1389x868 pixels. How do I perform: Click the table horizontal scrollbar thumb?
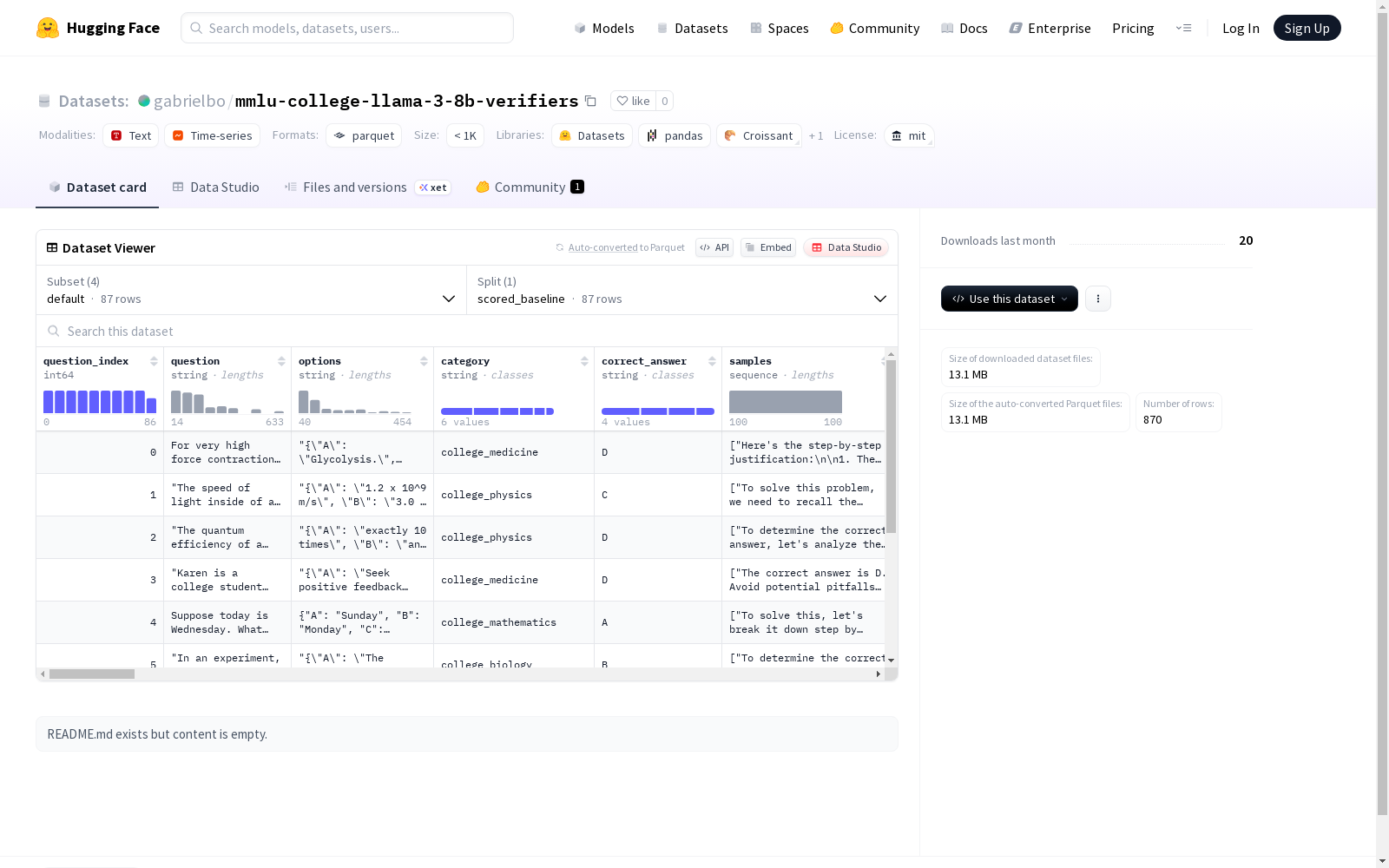92,674
